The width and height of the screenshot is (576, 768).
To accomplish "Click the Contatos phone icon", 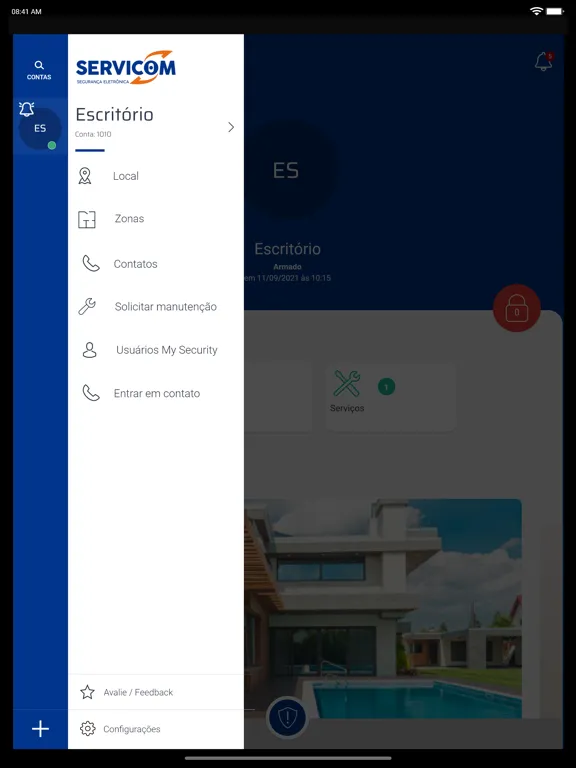I will (x=91, y=264).
